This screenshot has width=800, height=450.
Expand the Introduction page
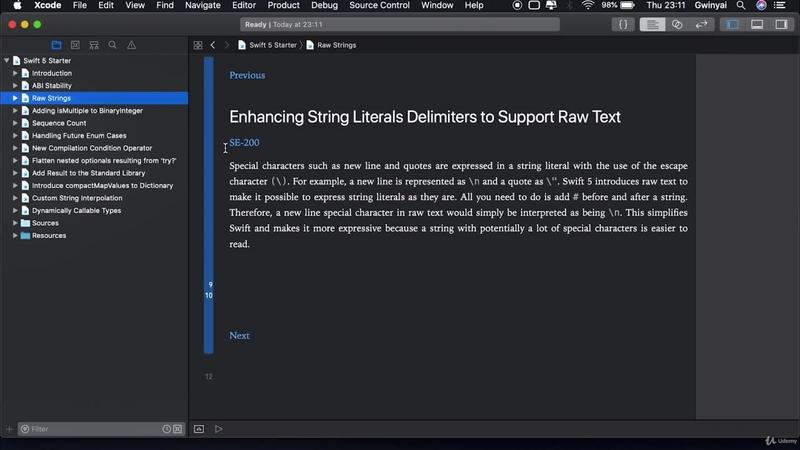click(15, 73)
